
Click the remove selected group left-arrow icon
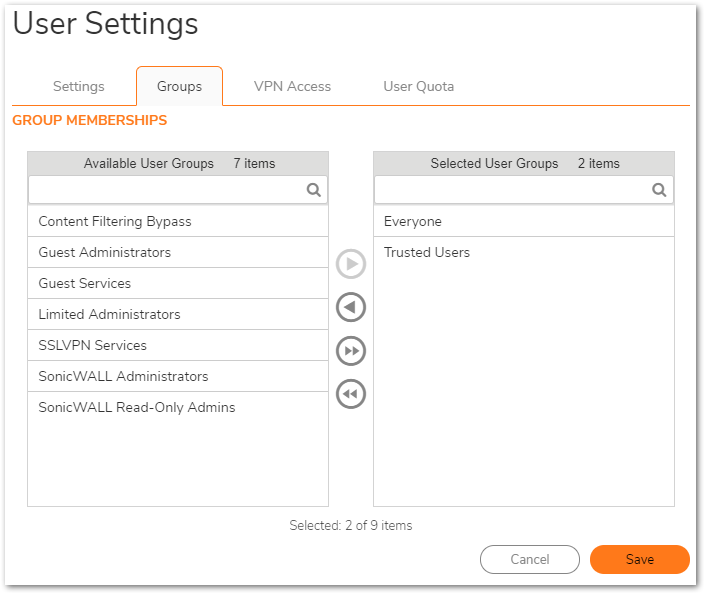click(x=351, y=307)
